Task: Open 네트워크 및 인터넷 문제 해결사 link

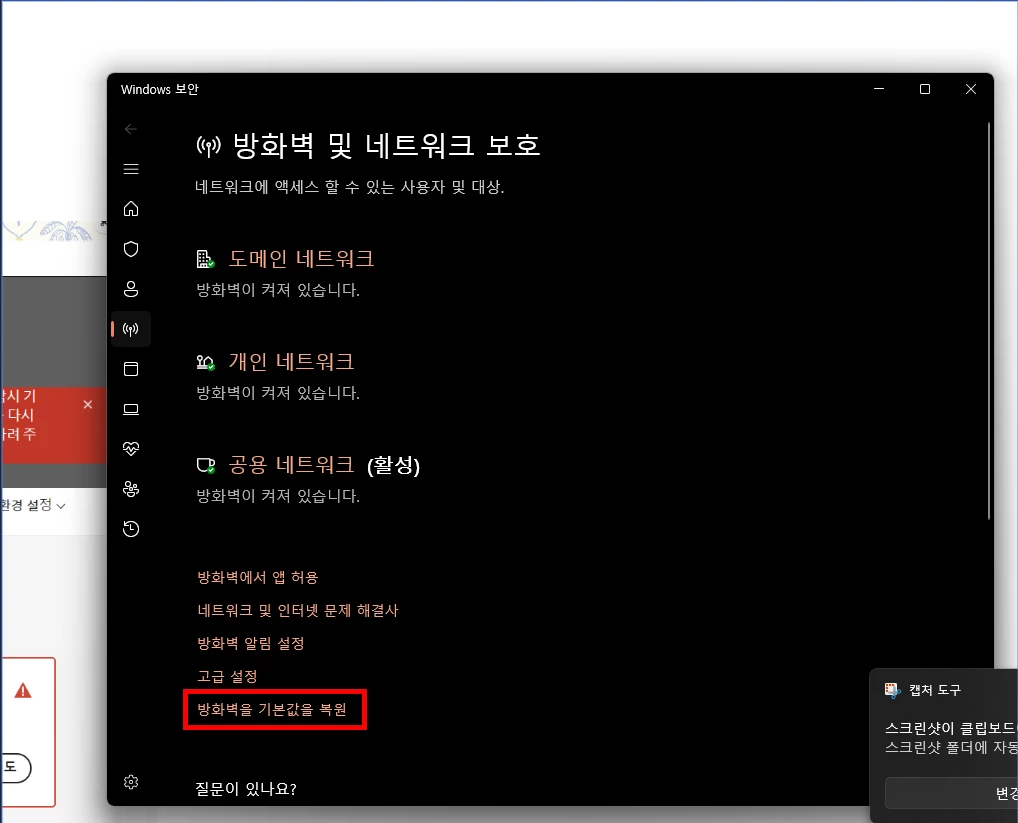Action: [298, 610]
